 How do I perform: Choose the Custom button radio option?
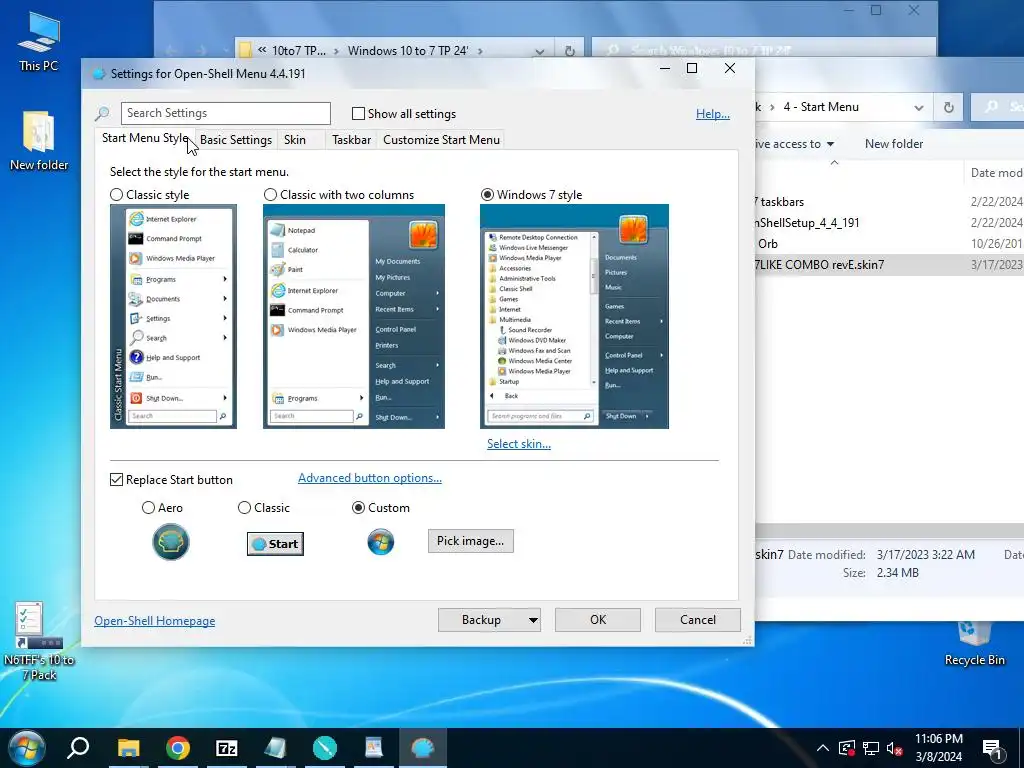click(358, 507)
